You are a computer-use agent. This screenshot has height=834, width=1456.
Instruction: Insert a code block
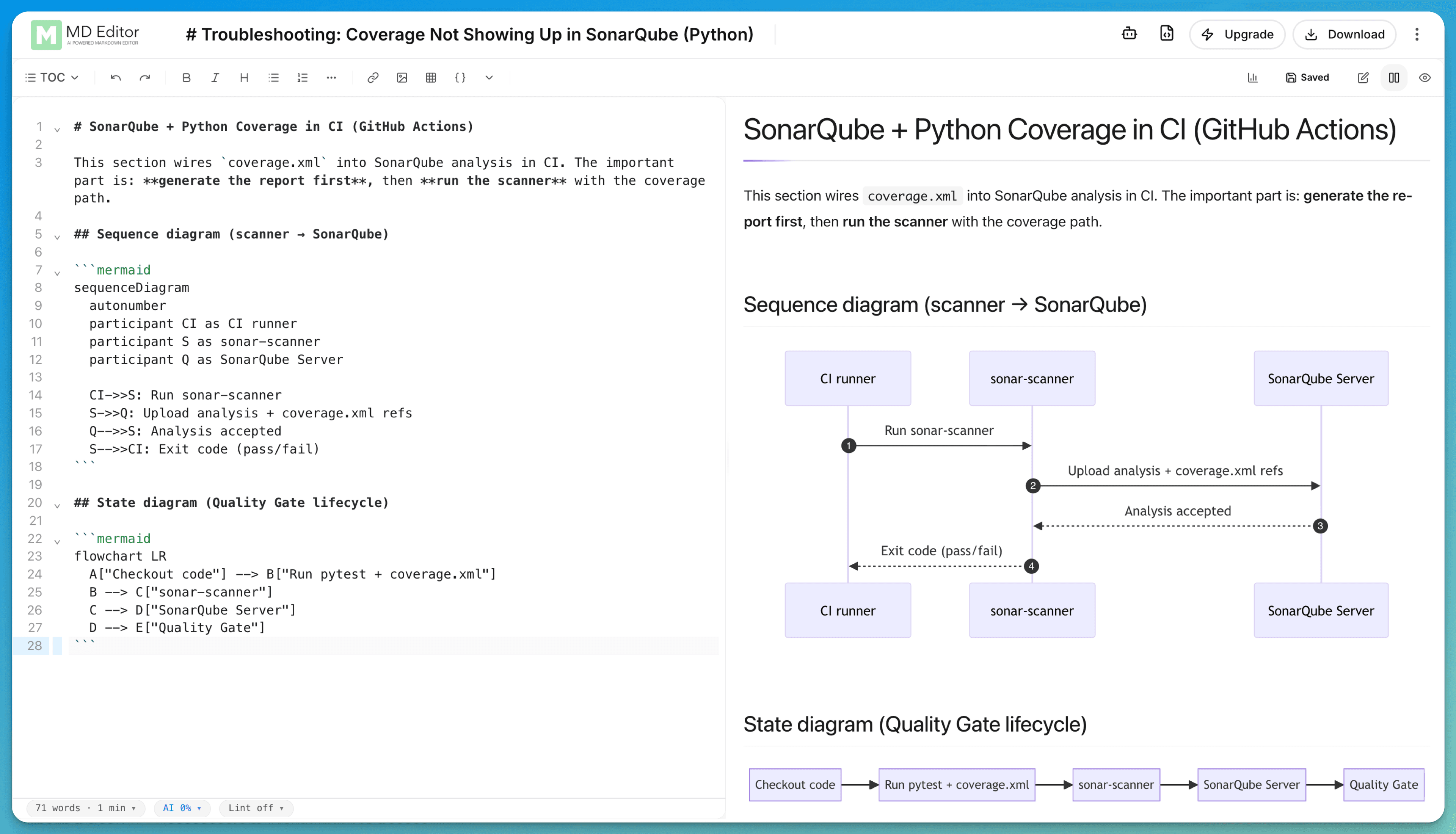tap(461, 77)
